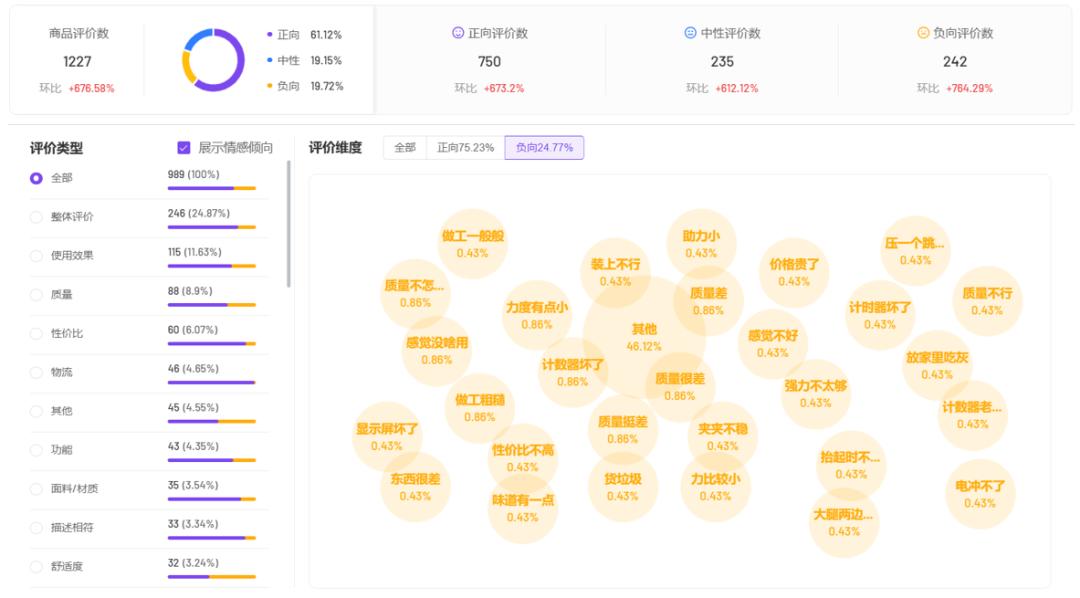Click the sentiment bar under 使用效果

(211, 266)
